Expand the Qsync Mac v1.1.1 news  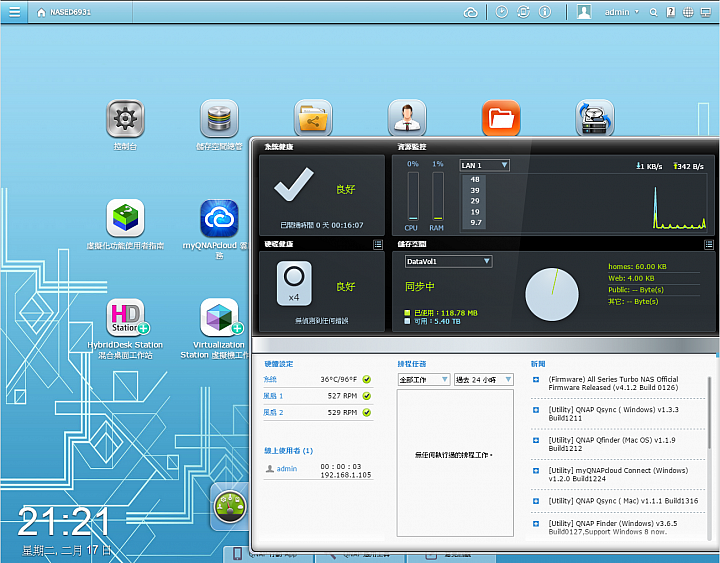coord(536,501)
